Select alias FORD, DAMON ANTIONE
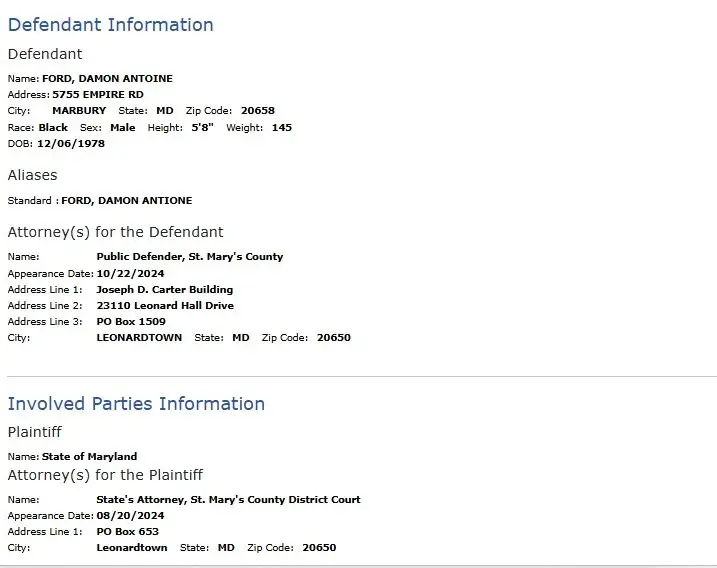This screenshot has width=717, height=568. coord(127,201)
